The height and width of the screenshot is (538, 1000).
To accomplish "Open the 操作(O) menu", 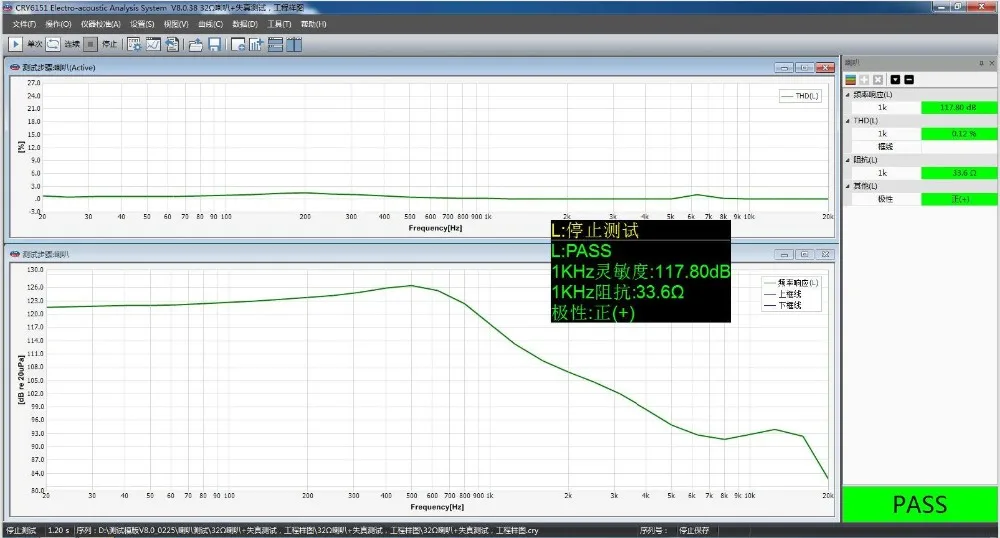I will pyautogui.click(x=58, y=24).
